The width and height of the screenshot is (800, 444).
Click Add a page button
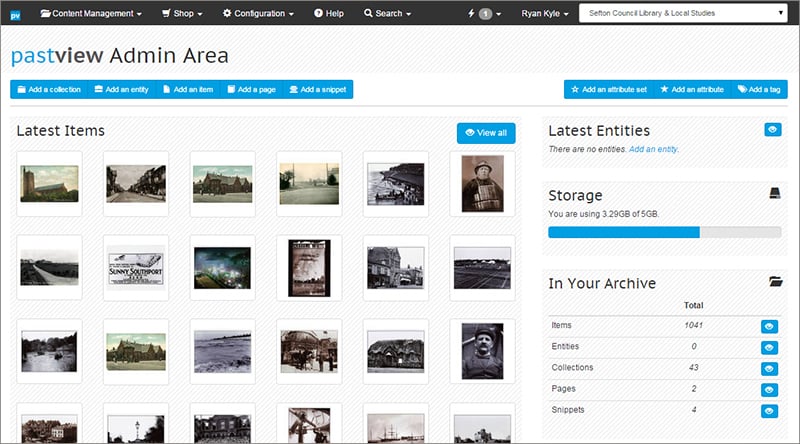[252, 89]
